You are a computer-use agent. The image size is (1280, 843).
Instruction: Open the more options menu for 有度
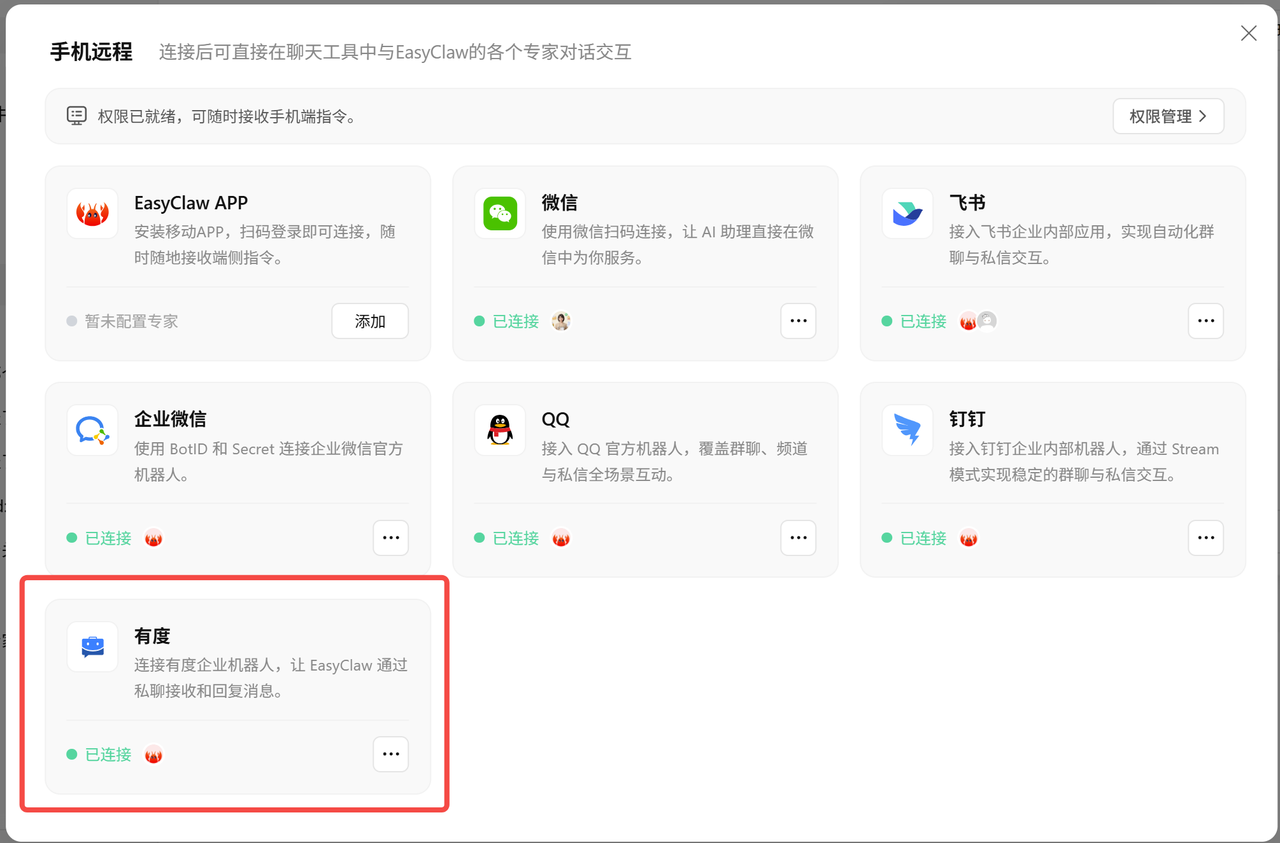(391, 755)
